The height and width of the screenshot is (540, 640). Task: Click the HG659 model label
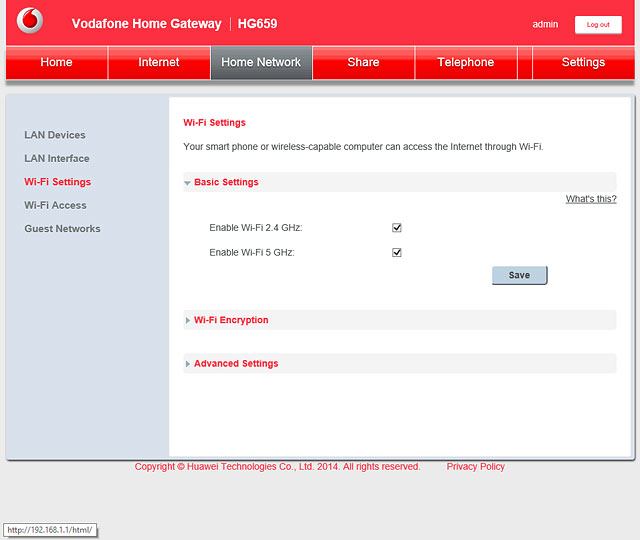[258, 24]
